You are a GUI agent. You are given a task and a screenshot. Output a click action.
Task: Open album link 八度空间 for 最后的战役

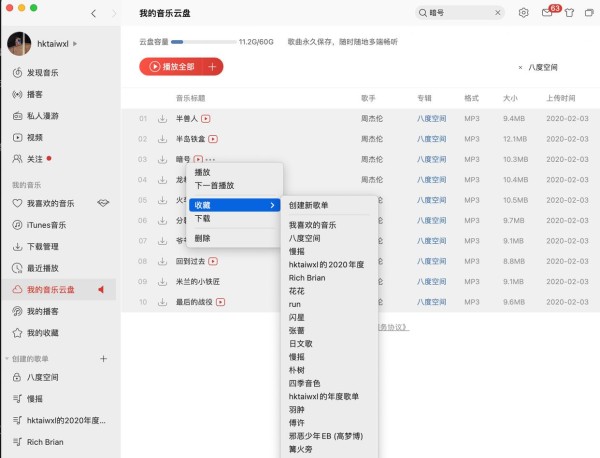pos(432,302)
